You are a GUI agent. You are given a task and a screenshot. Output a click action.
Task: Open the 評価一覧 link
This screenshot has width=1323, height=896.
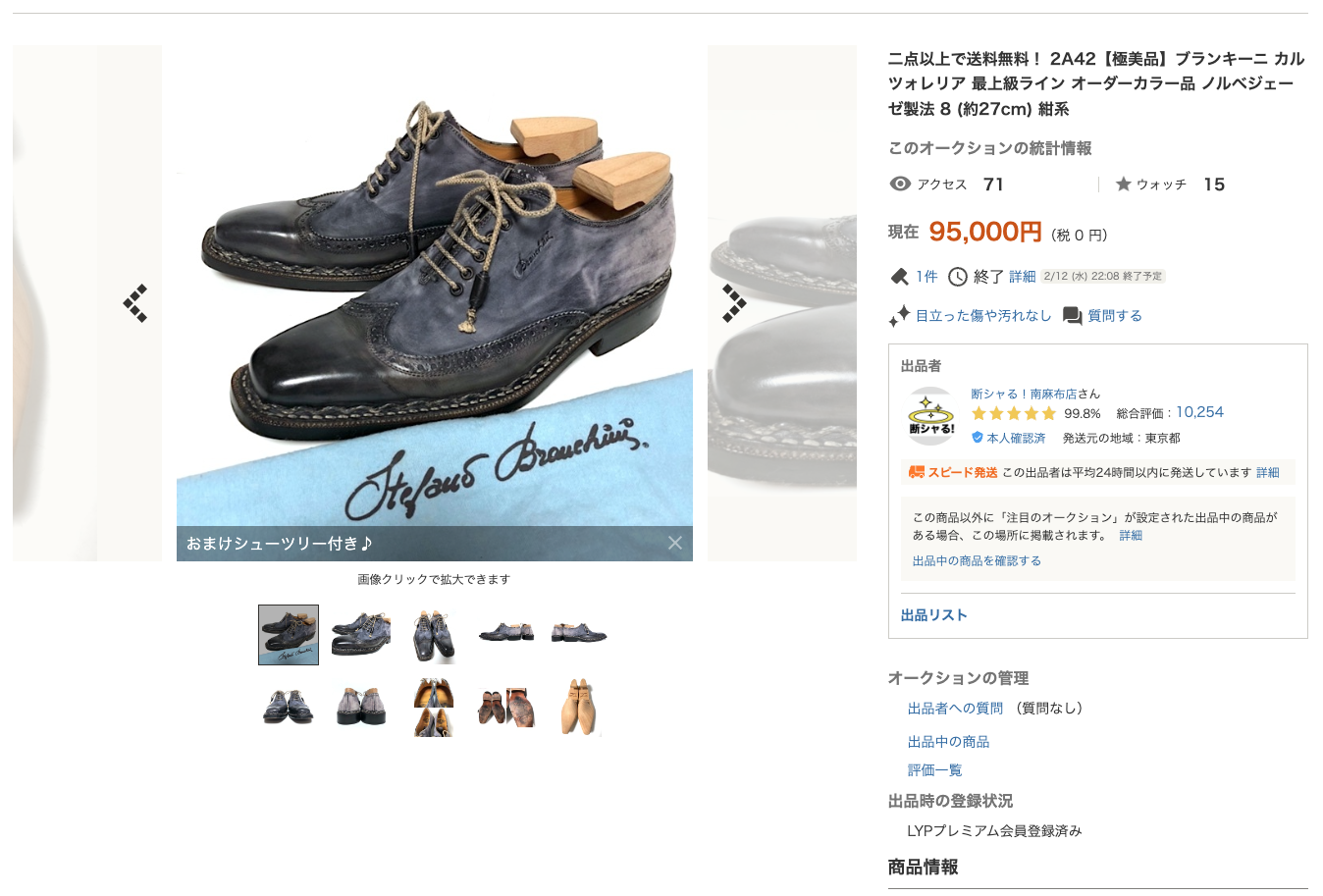[x=934, y=770]
